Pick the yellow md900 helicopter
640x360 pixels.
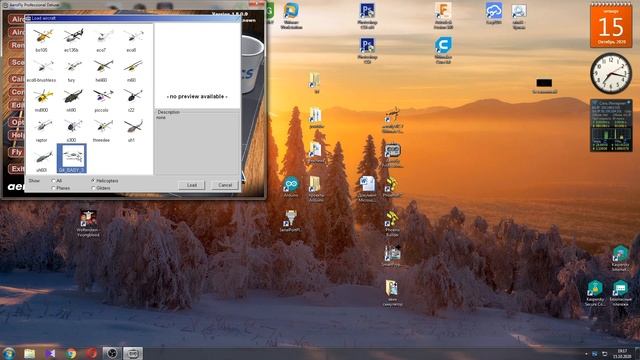point(42,100)
